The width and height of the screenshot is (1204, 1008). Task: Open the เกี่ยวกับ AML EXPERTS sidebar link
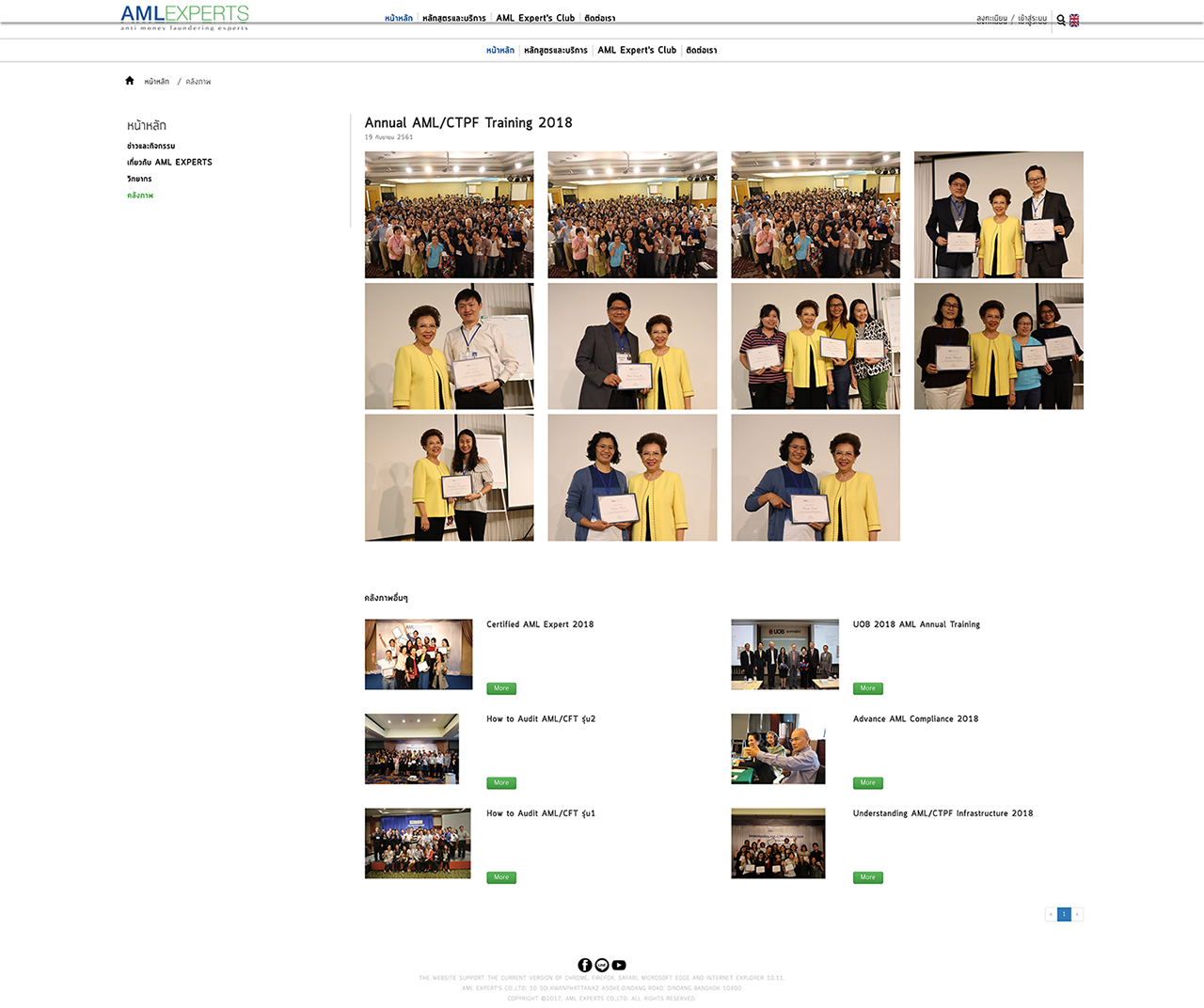point(169,162)
